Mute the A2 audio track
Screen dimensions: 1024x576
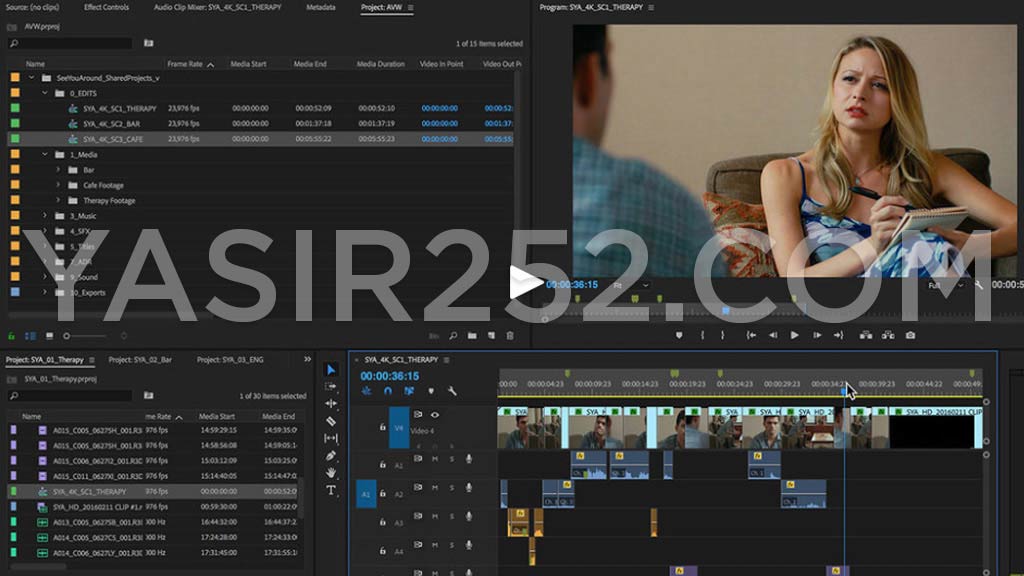433,489
